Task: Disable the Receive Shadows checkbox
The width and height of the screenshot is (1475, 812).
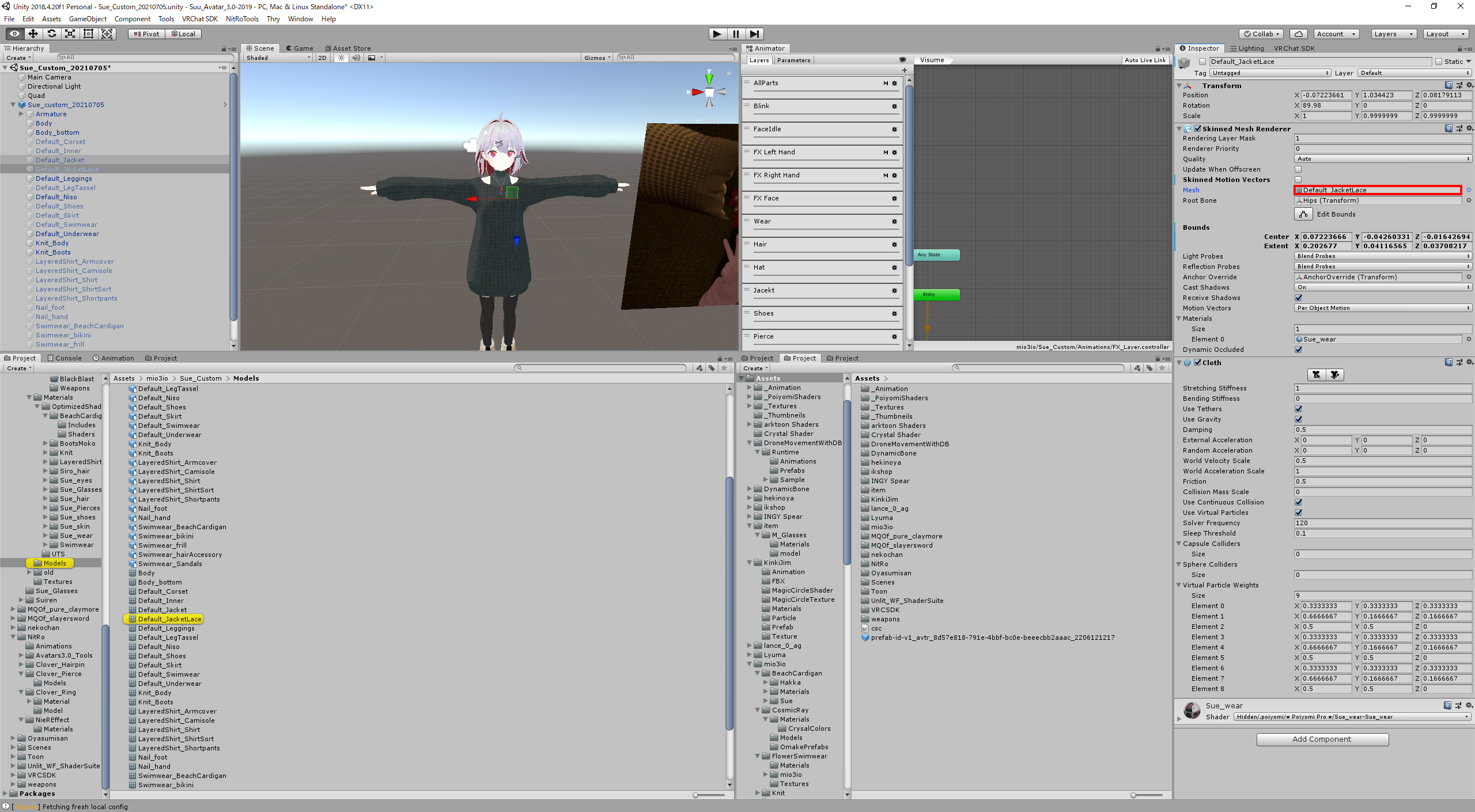Action: click(1298, 298)
